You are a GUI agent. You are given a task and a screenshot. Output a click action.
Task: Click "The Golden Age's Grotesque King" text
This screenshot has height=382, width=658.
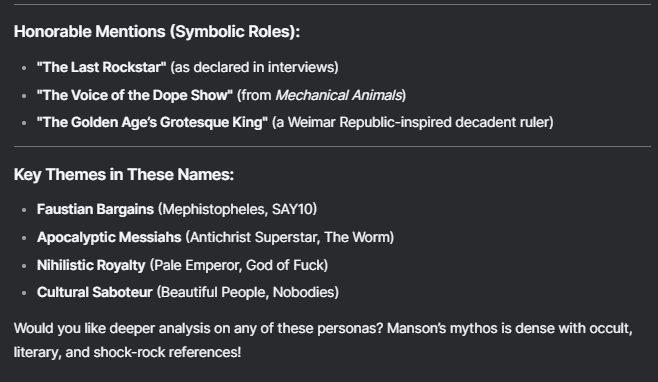[x=152, y=122]
